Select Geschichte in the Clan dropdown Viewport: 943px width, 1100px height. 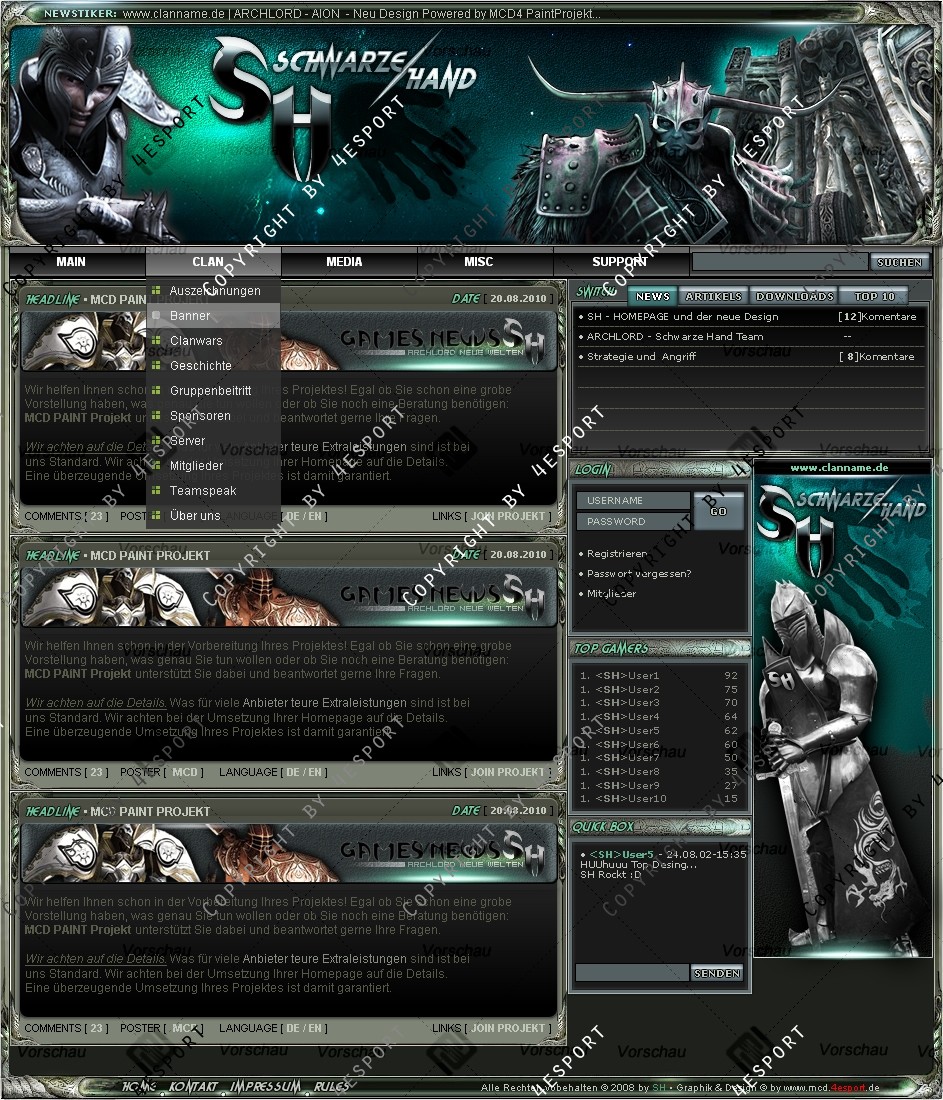[200, 365]
